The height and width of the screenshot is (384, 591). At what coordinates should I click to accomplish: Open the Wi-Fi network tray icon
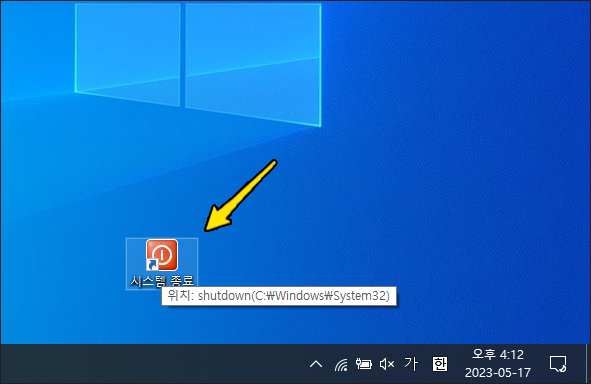(341, 364)
